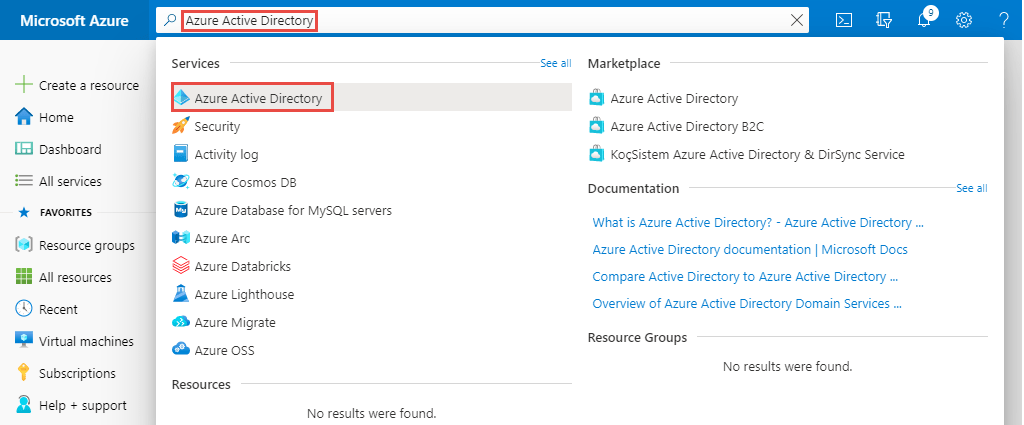Click the Dashboard icon in sidebar
This screenshot has height=425, width=1024.
tap(24, 149)
